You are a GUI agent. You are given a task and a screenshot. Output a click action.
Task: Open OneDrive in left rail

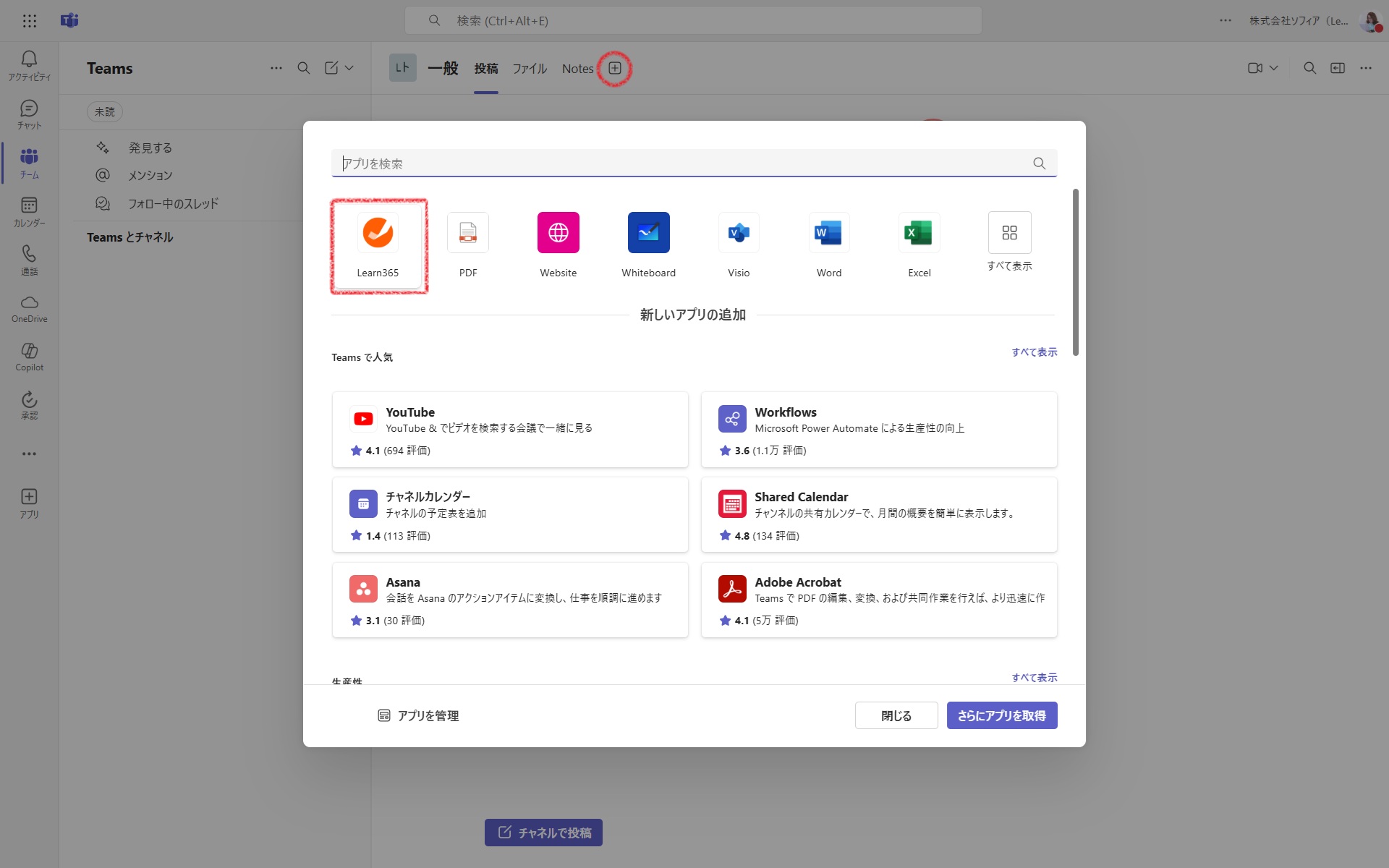point(29,308)
